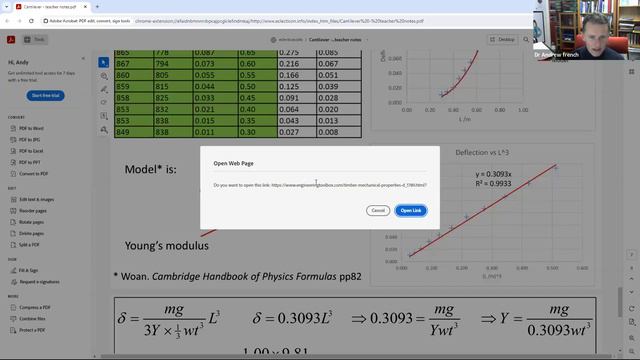Open the Desktop app button
The width and height of the screenshot is (640, 360).
(502, 40)
